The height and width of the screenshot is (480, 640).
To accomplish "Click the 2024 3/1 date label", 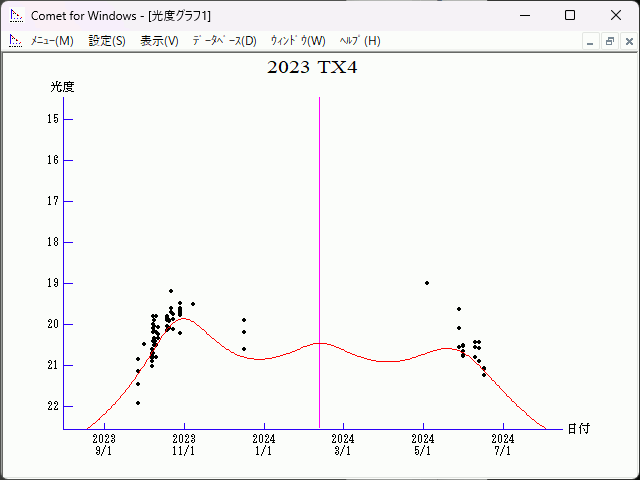I will pos(343,445).
